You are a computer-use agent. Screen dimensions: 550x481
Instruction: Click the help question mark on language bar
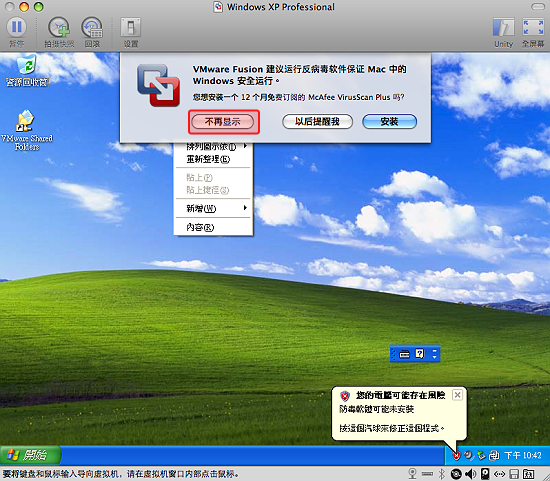(x=420, y=354)
